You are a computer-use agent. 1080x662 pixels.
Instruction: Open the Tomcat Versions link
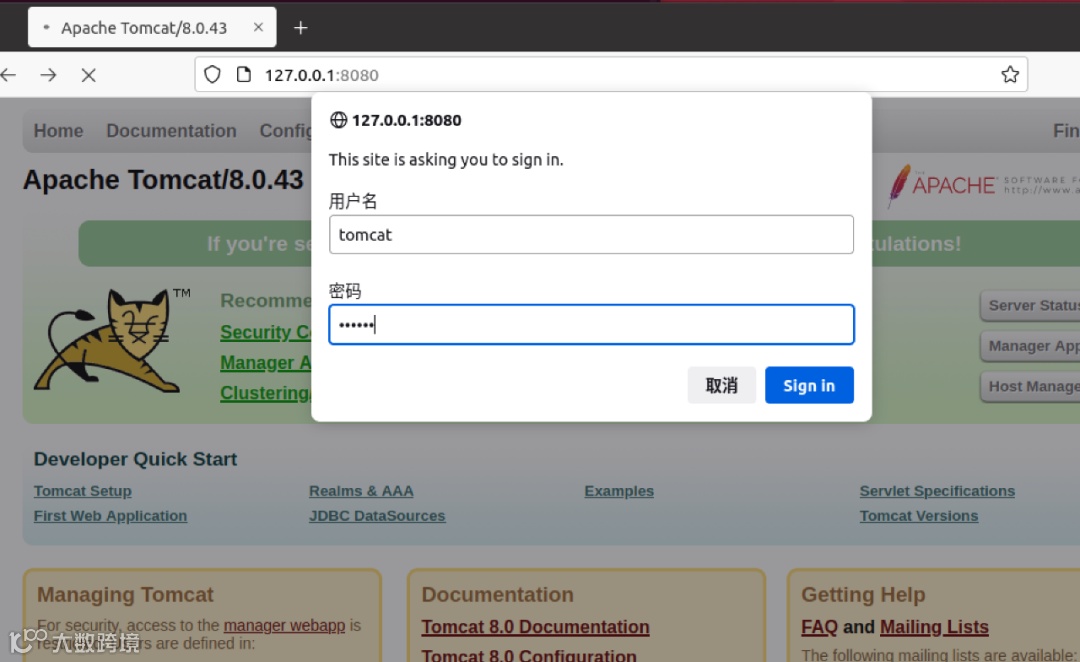pyautogui.click(x=918, y=516)
